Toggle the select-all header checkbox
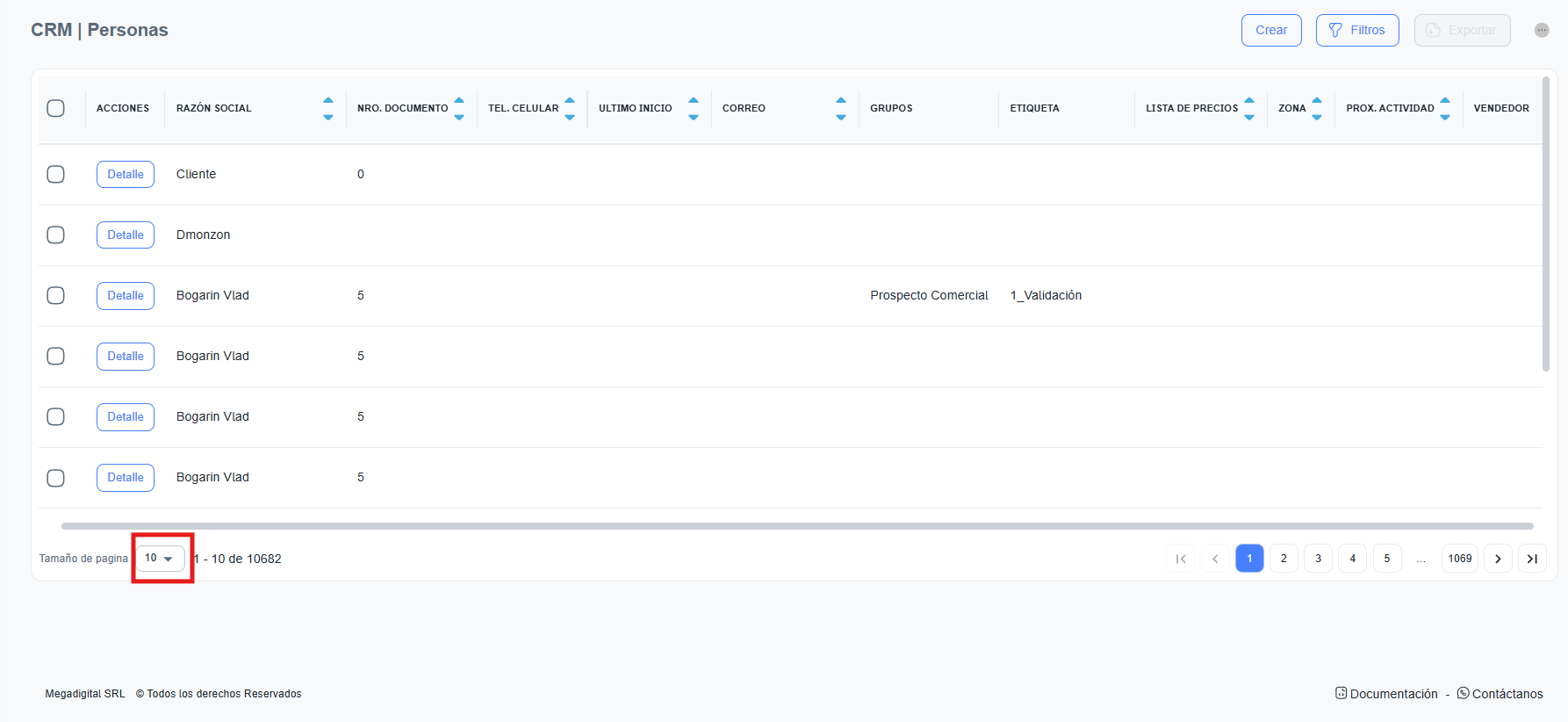 tap(55, 108)
